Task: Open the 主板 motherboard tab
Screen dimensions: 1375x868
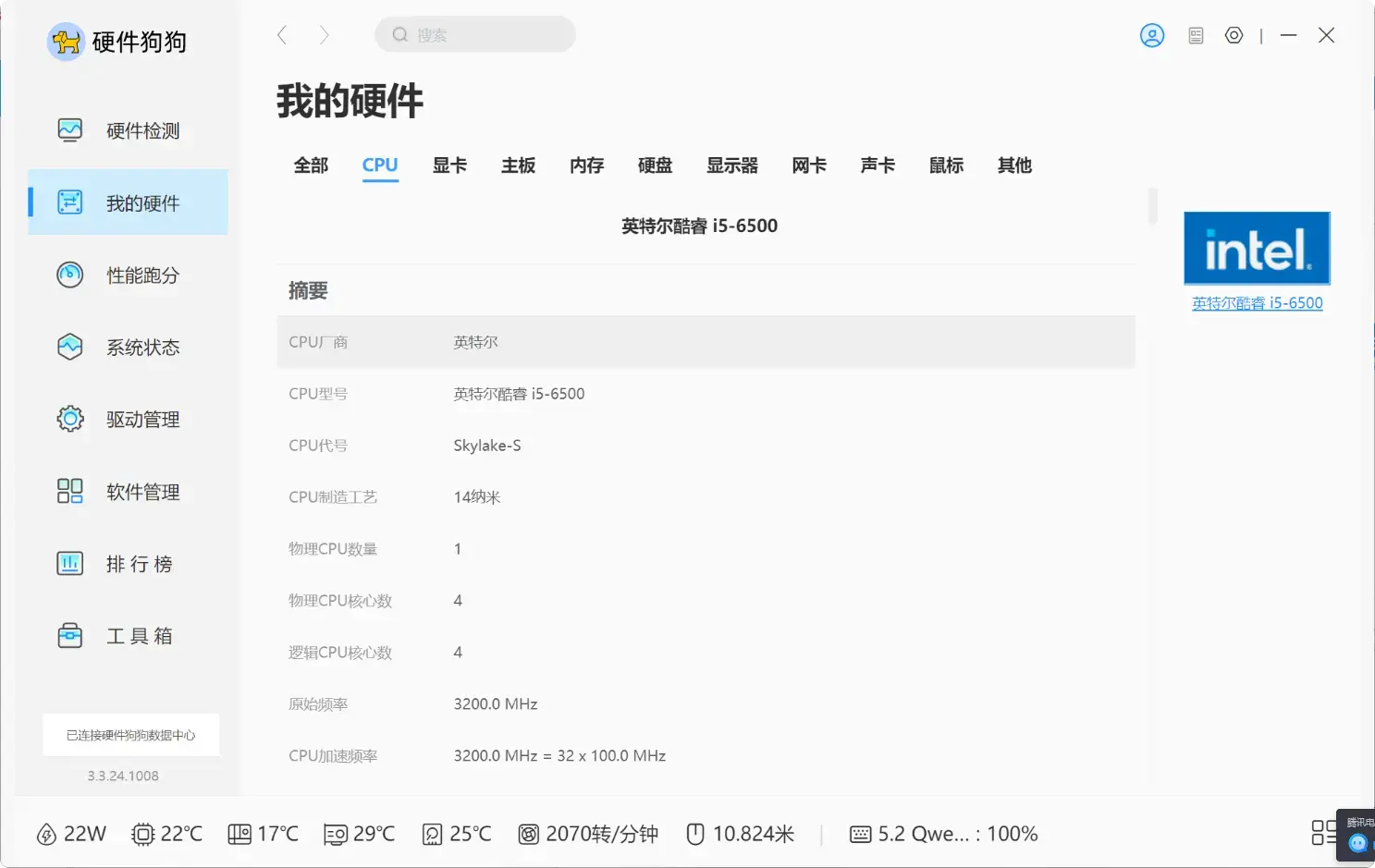Action: [x=518, y=165]
